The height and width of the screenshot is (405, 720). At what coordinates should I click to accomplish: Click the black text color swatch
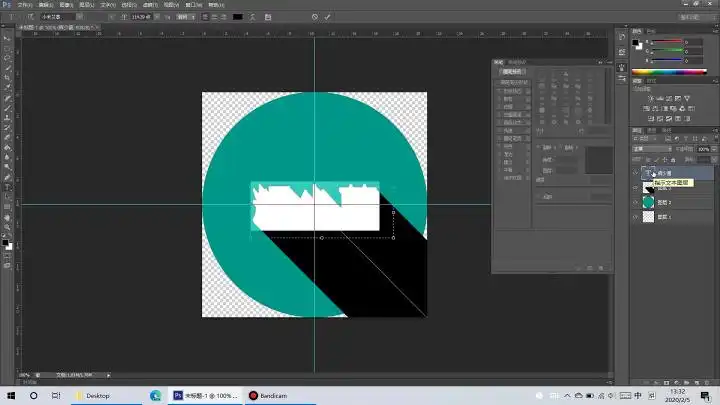[x=237, y=17]
